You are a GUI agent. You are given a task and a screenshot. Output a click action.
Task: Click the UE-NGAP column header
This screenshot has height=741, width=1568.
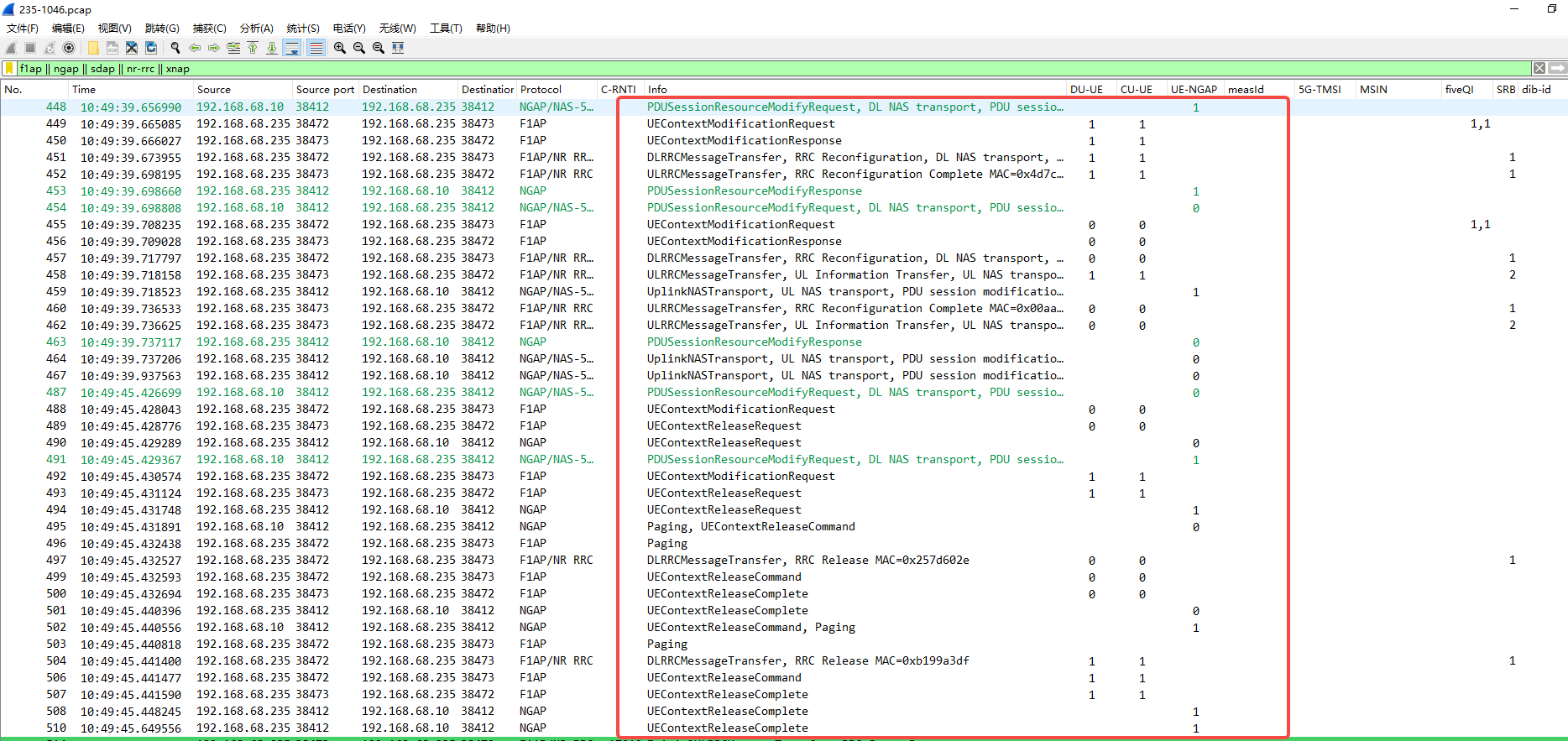1195,89
